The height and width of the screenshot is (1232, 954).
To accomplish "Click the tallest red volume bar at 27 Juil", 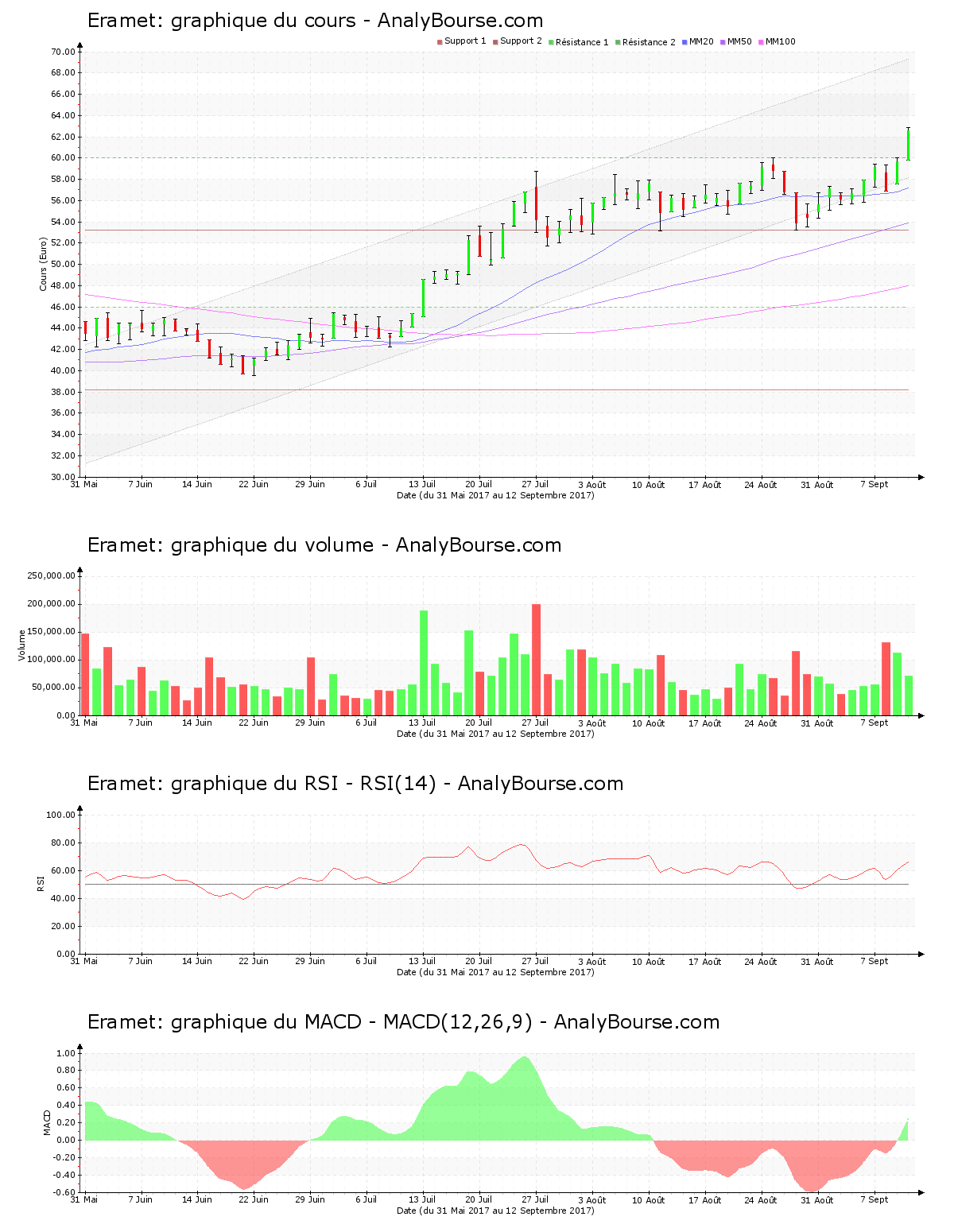I will pos(536,660).
